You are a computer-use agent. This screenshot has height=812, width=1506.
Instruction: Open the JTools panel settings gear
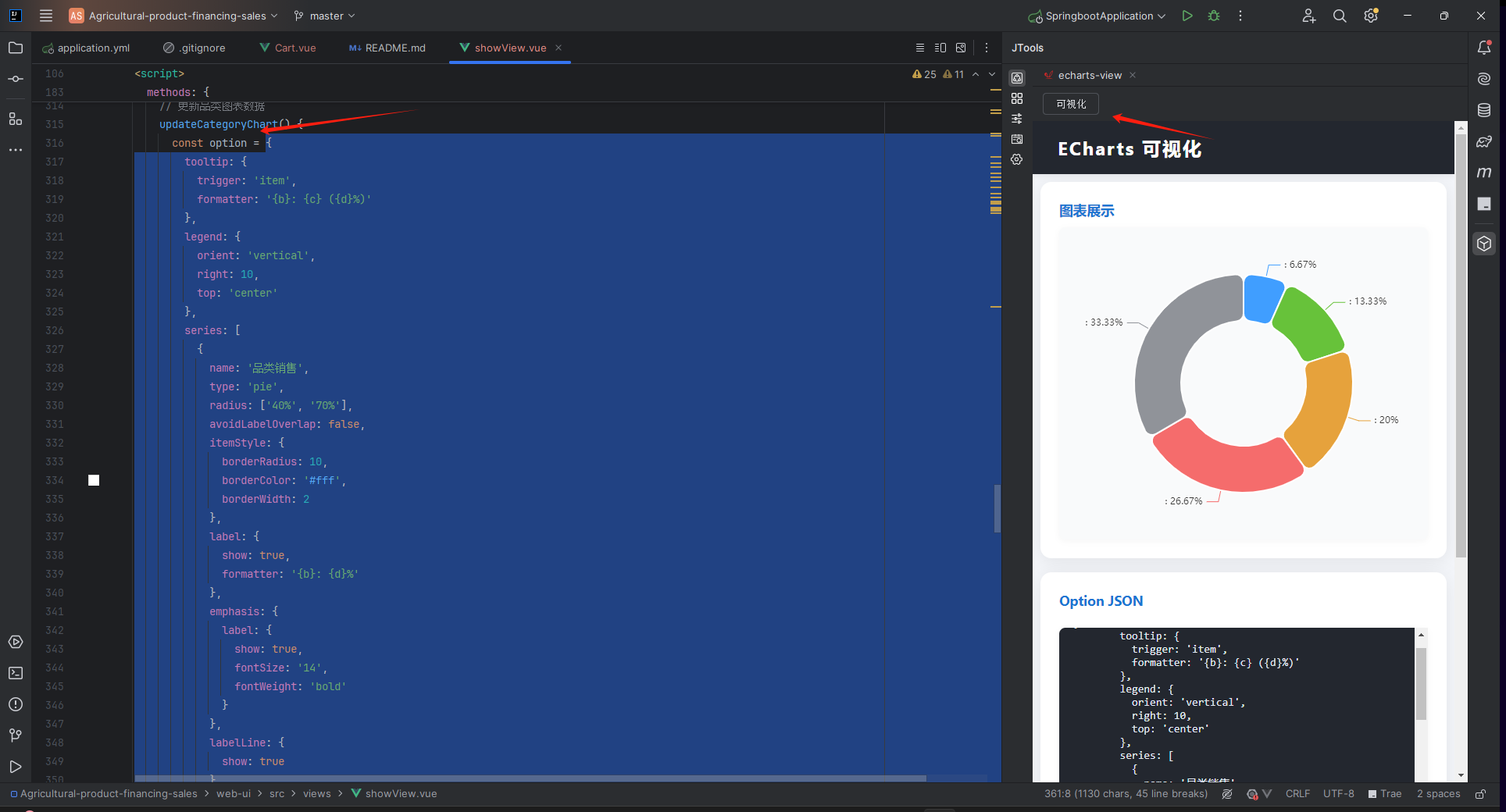pyautogui.click(x=1017, y=159)
